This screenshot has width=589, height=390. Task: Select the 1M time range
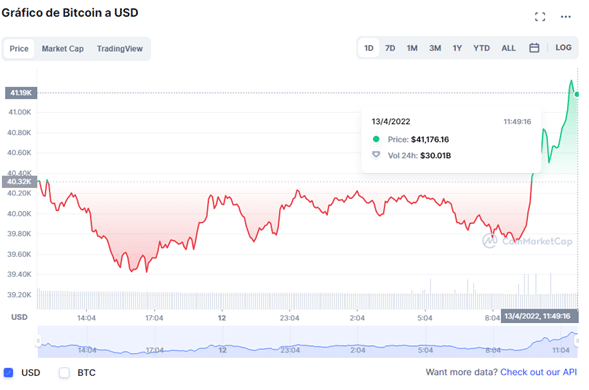click(x=412, y=48)
